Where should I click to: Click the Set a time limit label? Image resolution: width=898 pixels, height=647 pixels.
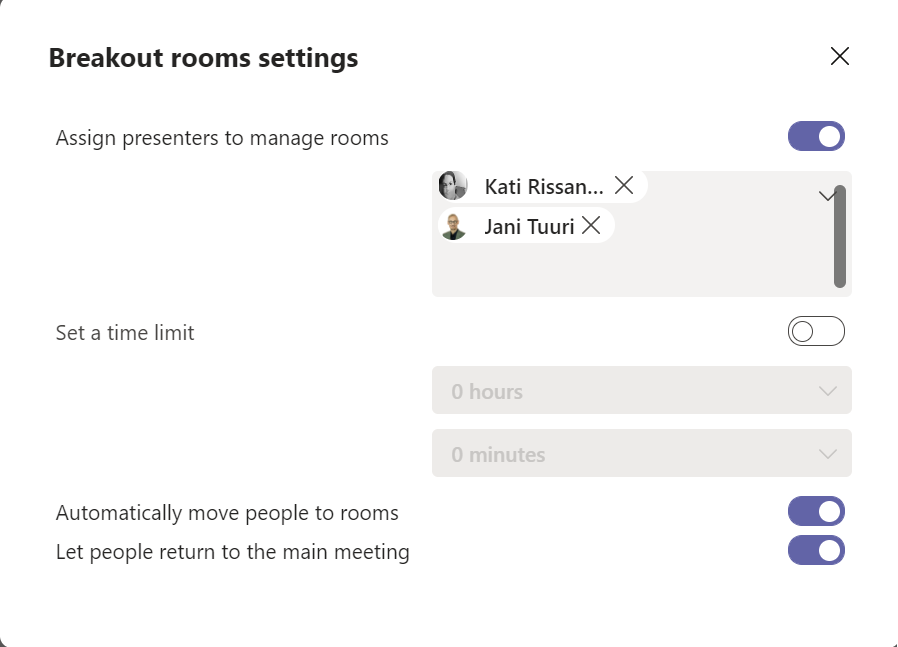click(x=125, y=333)
